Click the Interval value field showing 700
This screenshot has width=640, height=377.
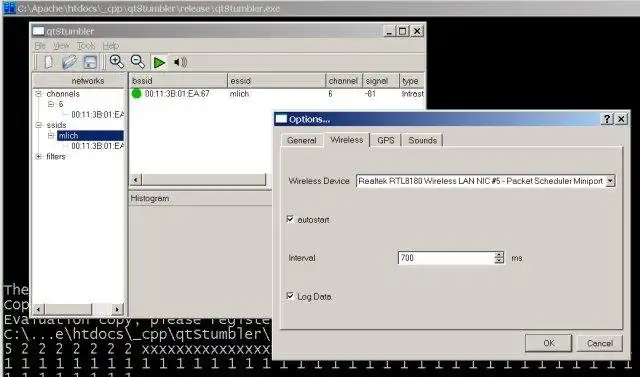(446, 258)
